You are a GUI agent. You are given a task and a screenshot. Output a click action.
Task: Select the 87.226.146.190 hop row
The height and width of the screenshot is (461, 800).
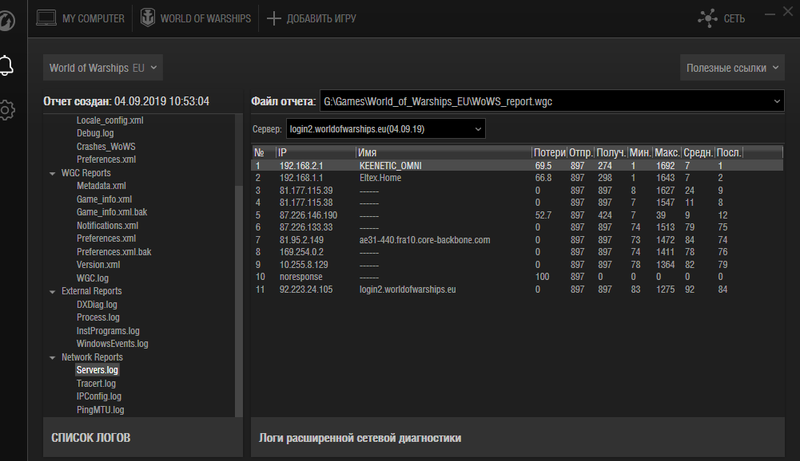pos(517,215)
